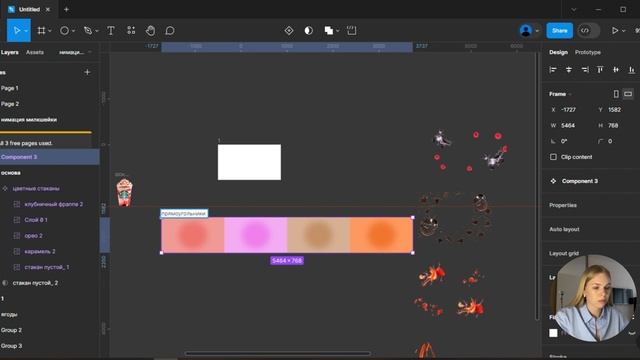Open the Frame type dropdown
The width and height of the screenshot is (640, 360).
560,94
